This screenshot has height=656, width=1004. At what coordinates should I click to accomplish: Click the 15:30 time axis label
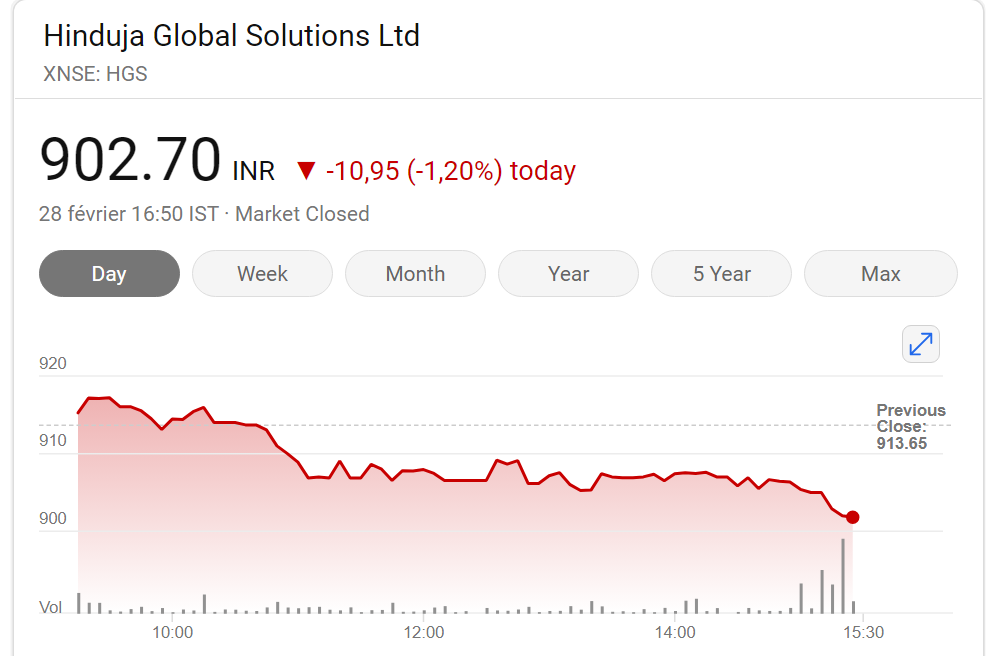[x=863, y=633]
